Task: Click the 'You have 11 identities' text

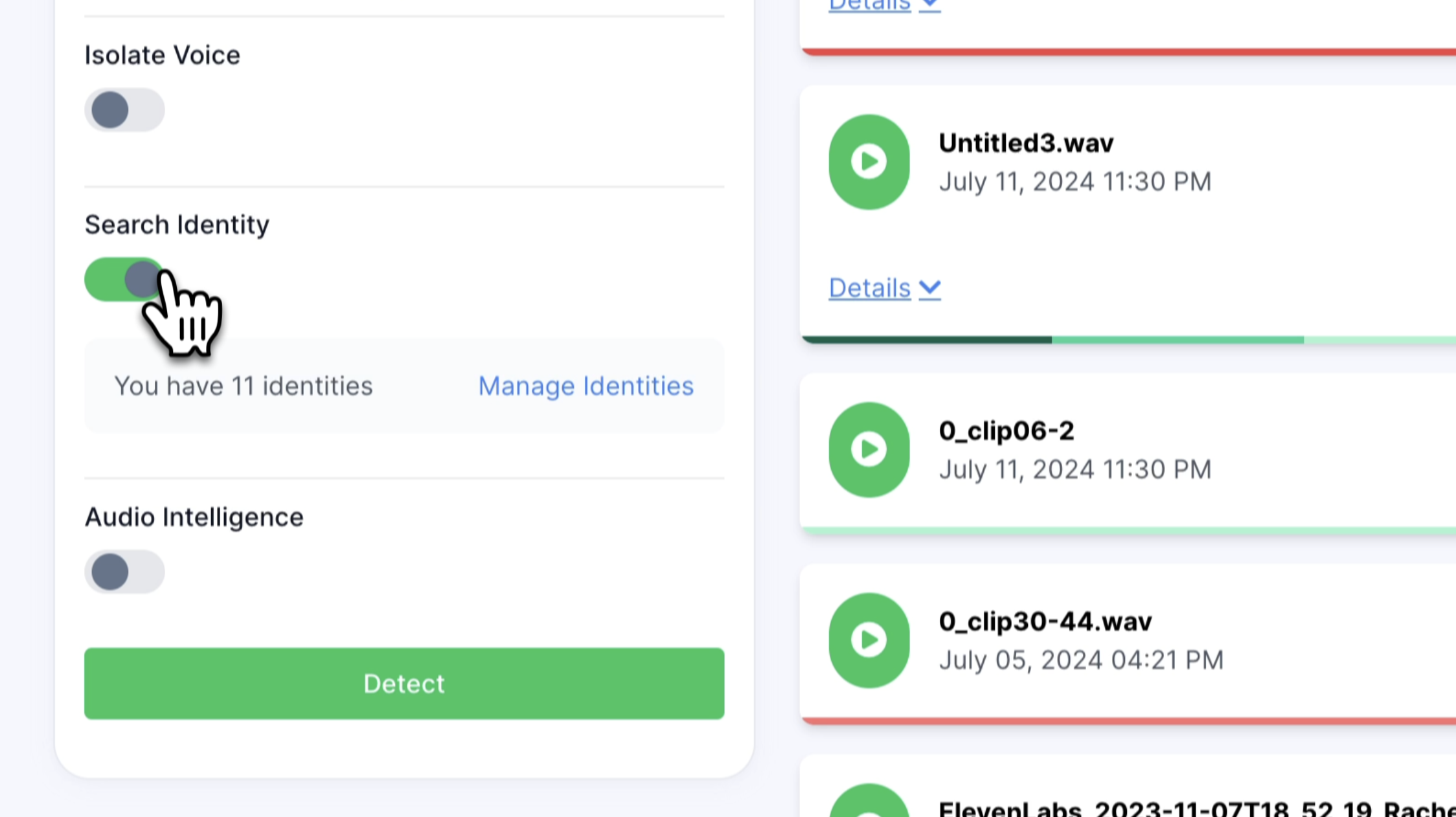Action: 244,386
